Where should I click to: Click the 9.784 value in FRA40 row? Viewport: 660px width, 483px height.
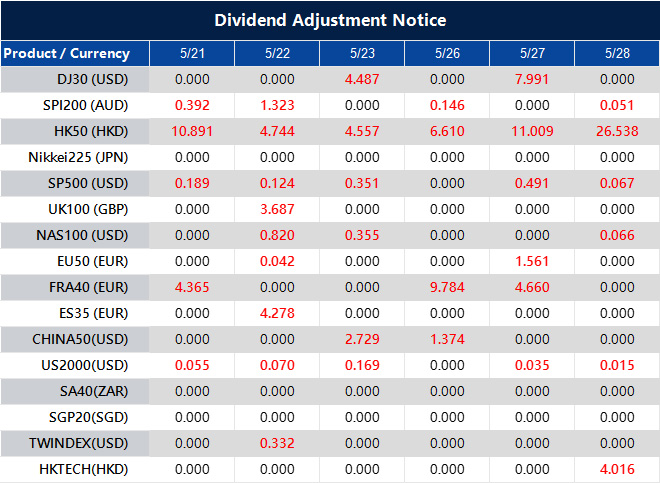447,287
